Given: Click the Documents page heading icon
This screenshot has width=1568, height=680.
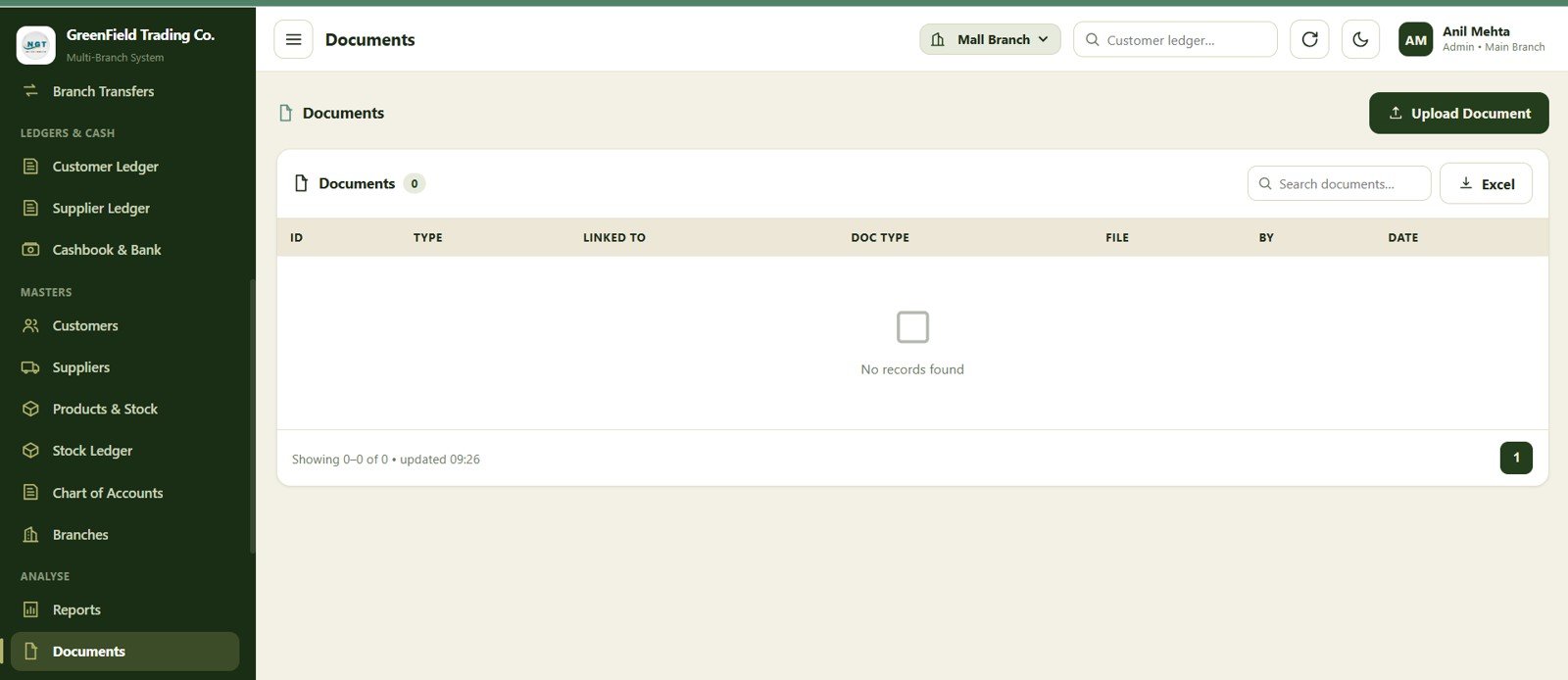Looking at the screenshot, I should pos(286,113).
